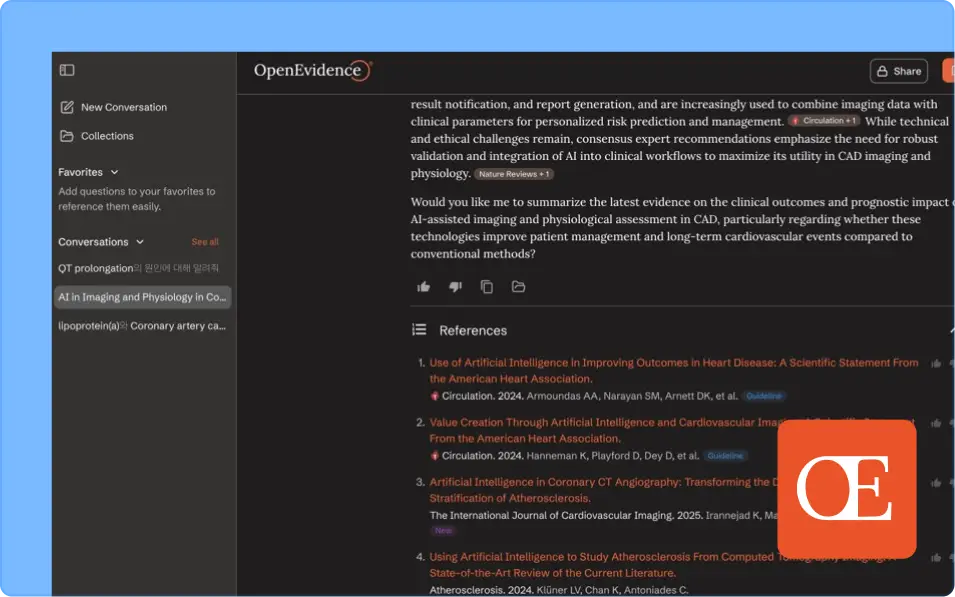Collapse the Conversations section chevron
Viewport: 955px width, 597px height.
tap(140, 242)
